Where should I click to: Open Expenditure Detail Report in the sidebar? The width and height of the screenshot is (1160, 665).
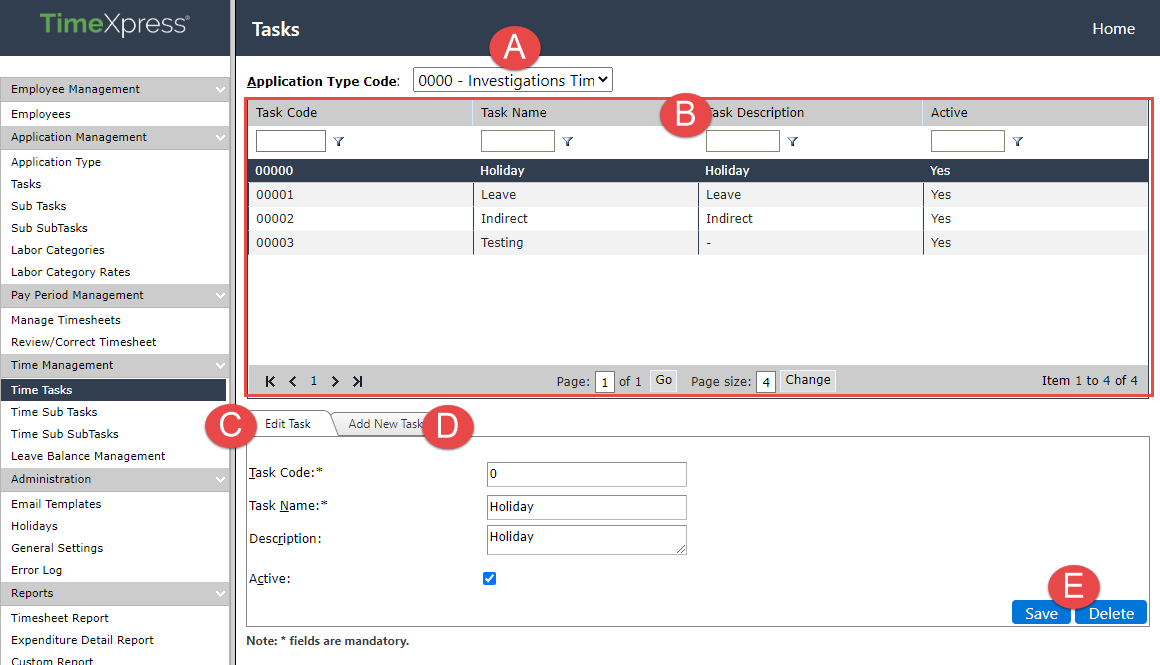[x=82, y=641]
